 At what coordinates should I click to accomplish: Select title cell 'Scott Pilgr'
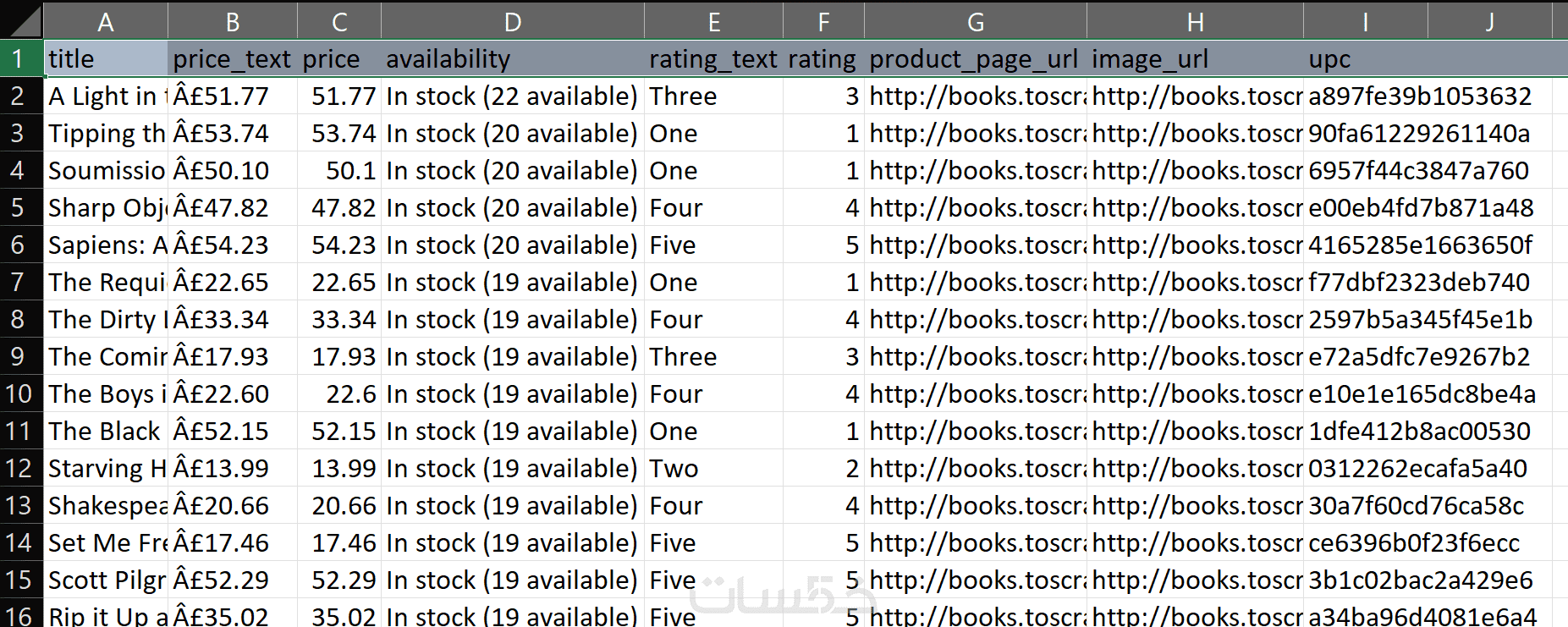pyautogui.click(x=105, y=580)
